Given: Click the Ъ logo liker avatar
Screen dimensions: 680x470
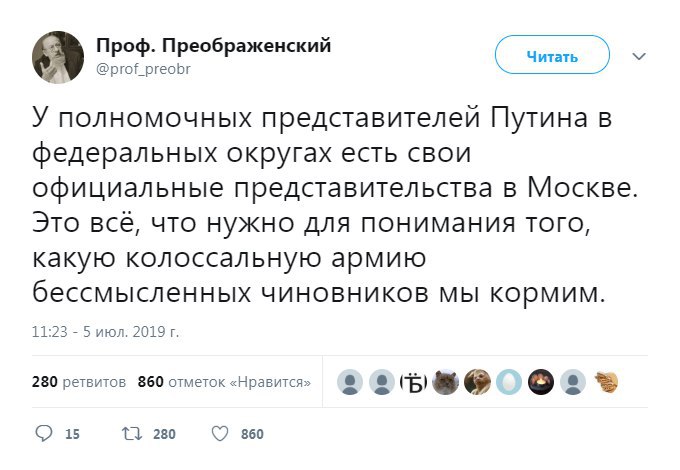Looking at the screenshot, I should pos(413,382).
